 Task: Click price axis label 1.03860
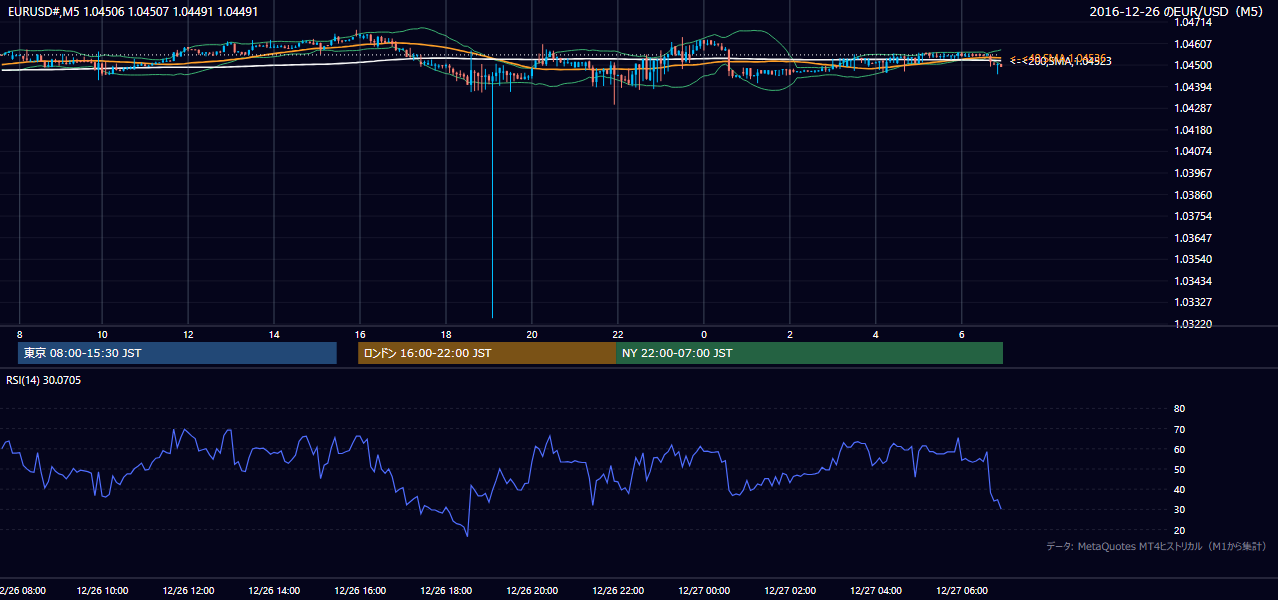pyautogui.click(x=1192, y=195)
